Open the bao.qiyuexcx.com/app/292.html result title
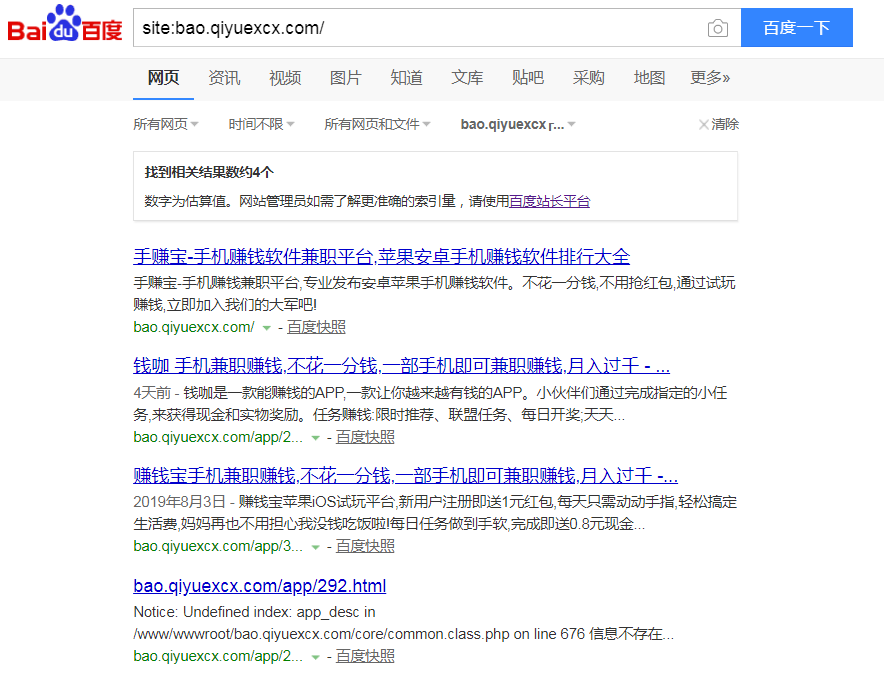Image resolution: width=884 pixels, height=696 pixels. click(260, 586)
